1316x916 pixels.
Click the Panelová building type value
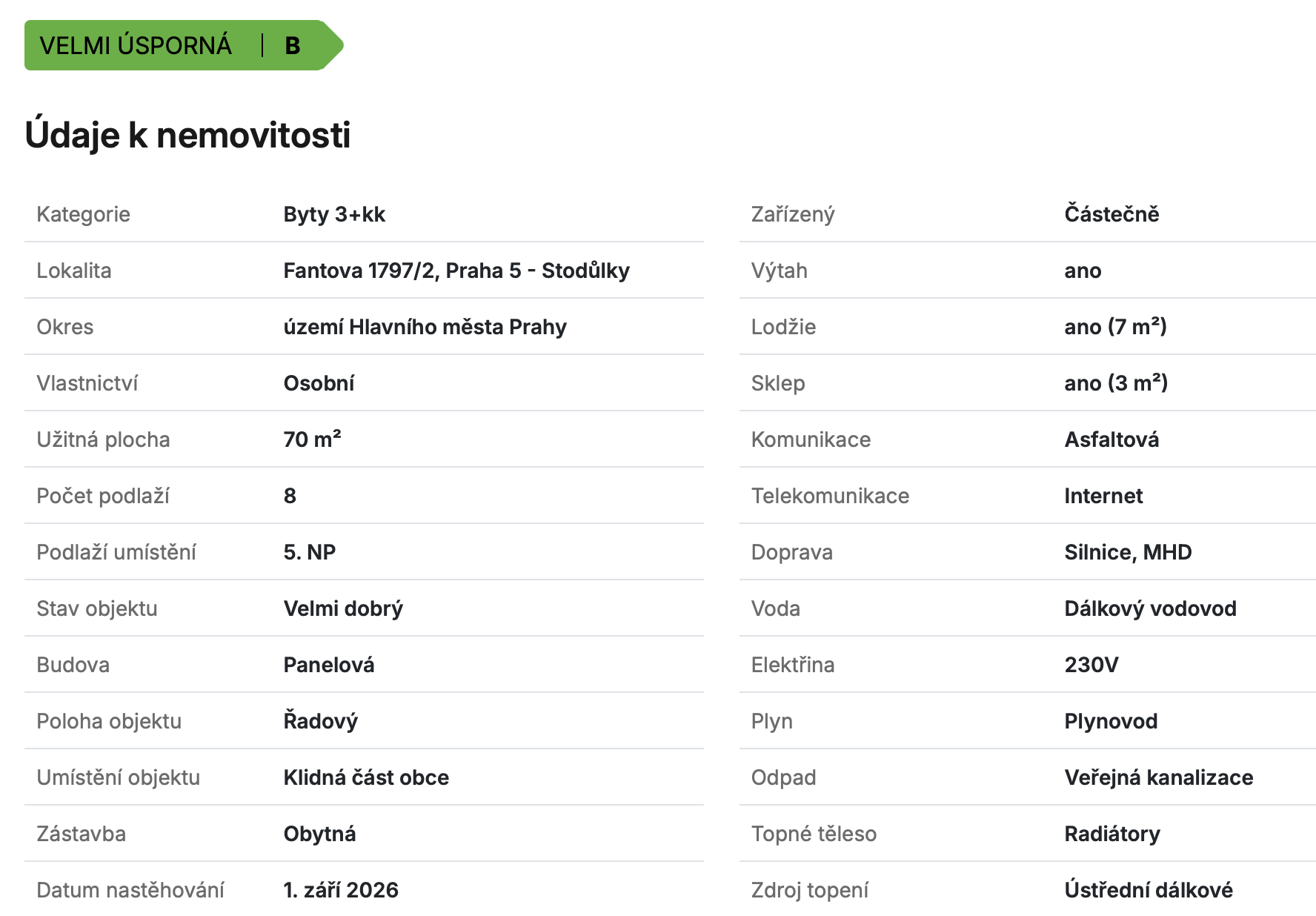328,665
